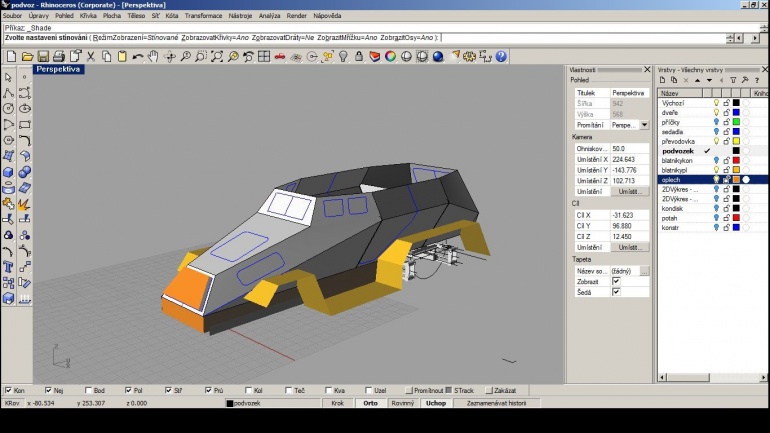Click the green color swatch of příčky
The height and width of the screenshot is (433, 770).
[736, 122]
